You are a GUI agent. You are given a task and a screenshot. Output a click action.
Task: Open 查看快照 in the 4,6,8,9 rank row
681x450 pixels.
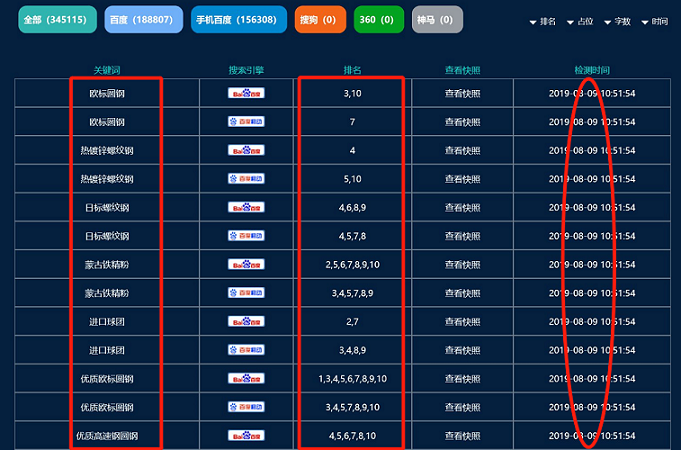click(463, 208)
